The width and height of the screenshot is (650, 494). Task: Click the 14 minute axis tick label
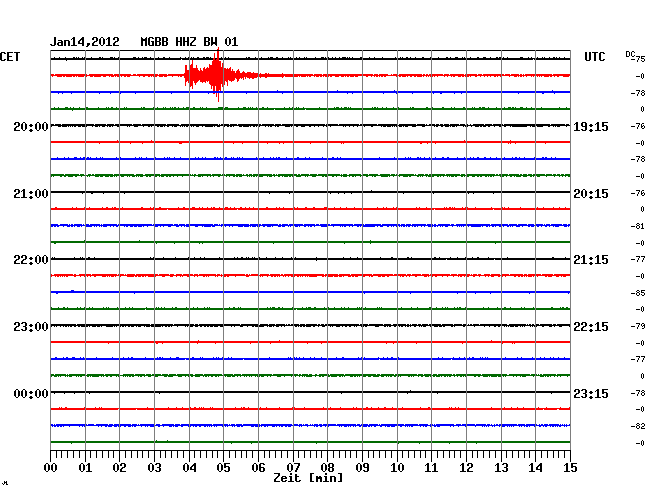click(535, 467)
